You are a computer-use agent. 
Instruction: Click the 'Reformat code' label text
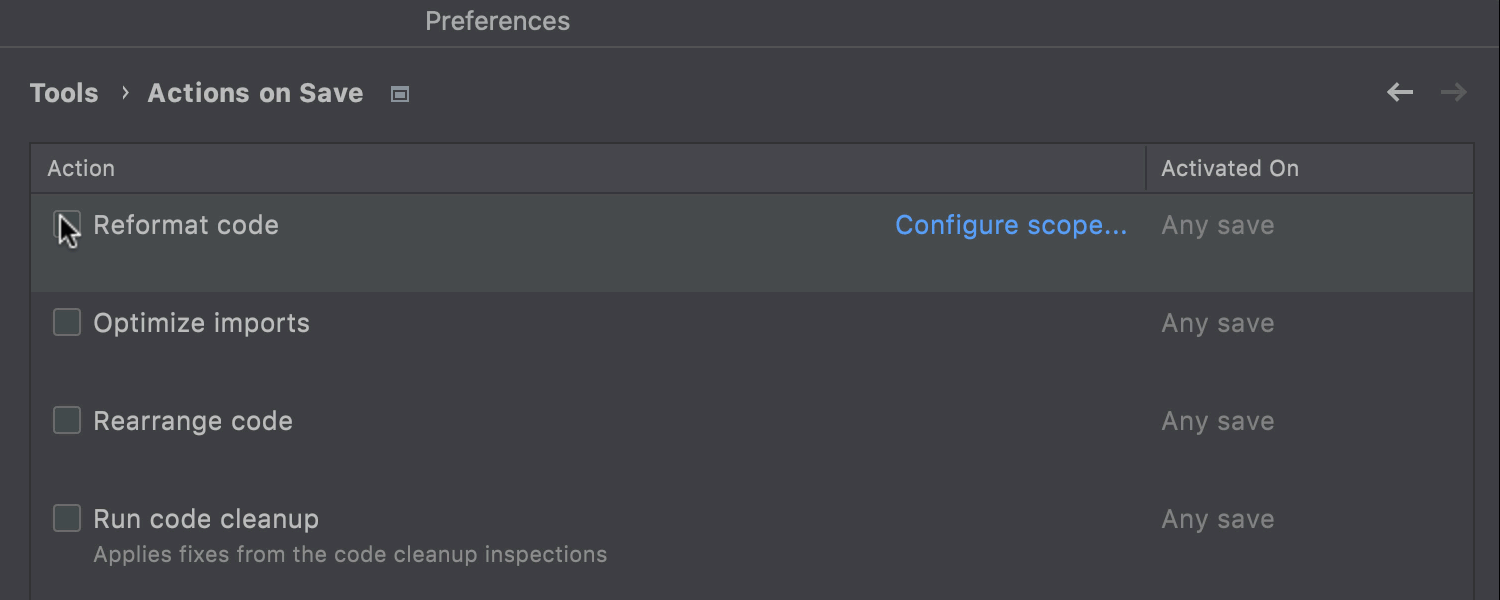[x=186, y=225]
